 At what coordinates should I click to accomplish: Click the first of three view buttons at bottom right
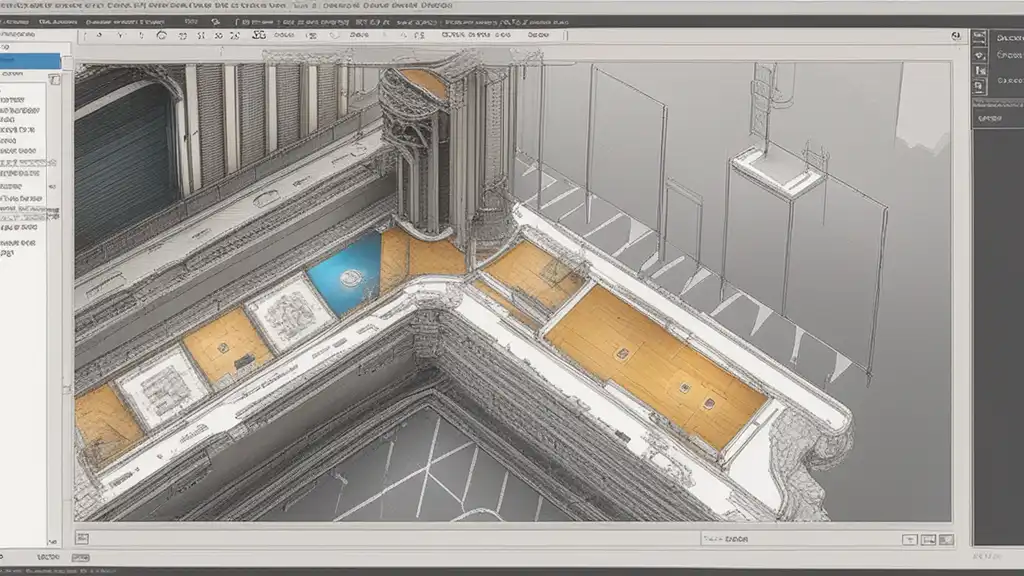coord(910,539)
